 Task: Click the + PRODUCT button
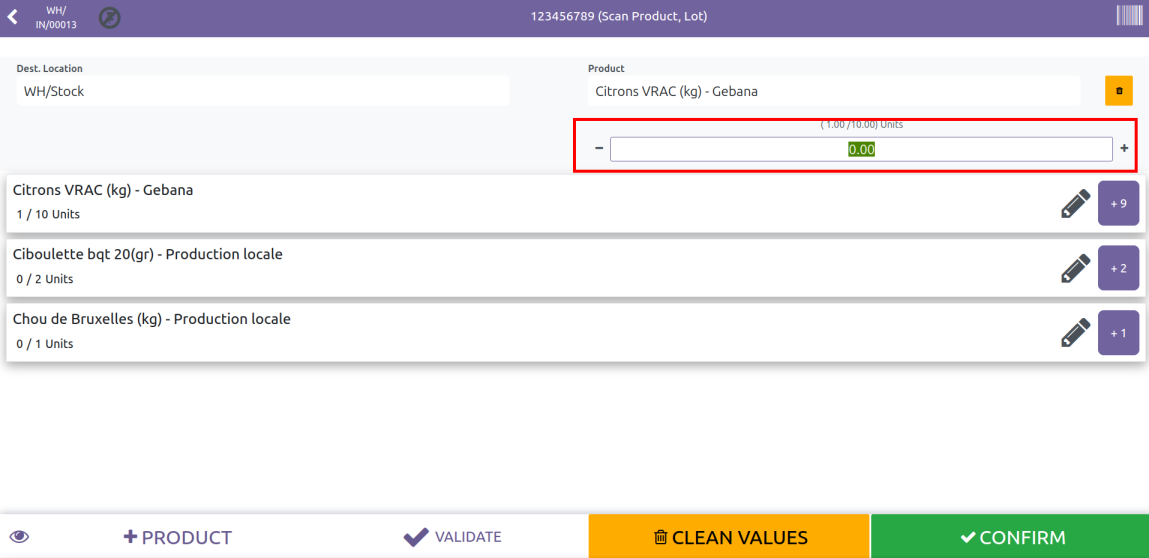pos(178,537)
